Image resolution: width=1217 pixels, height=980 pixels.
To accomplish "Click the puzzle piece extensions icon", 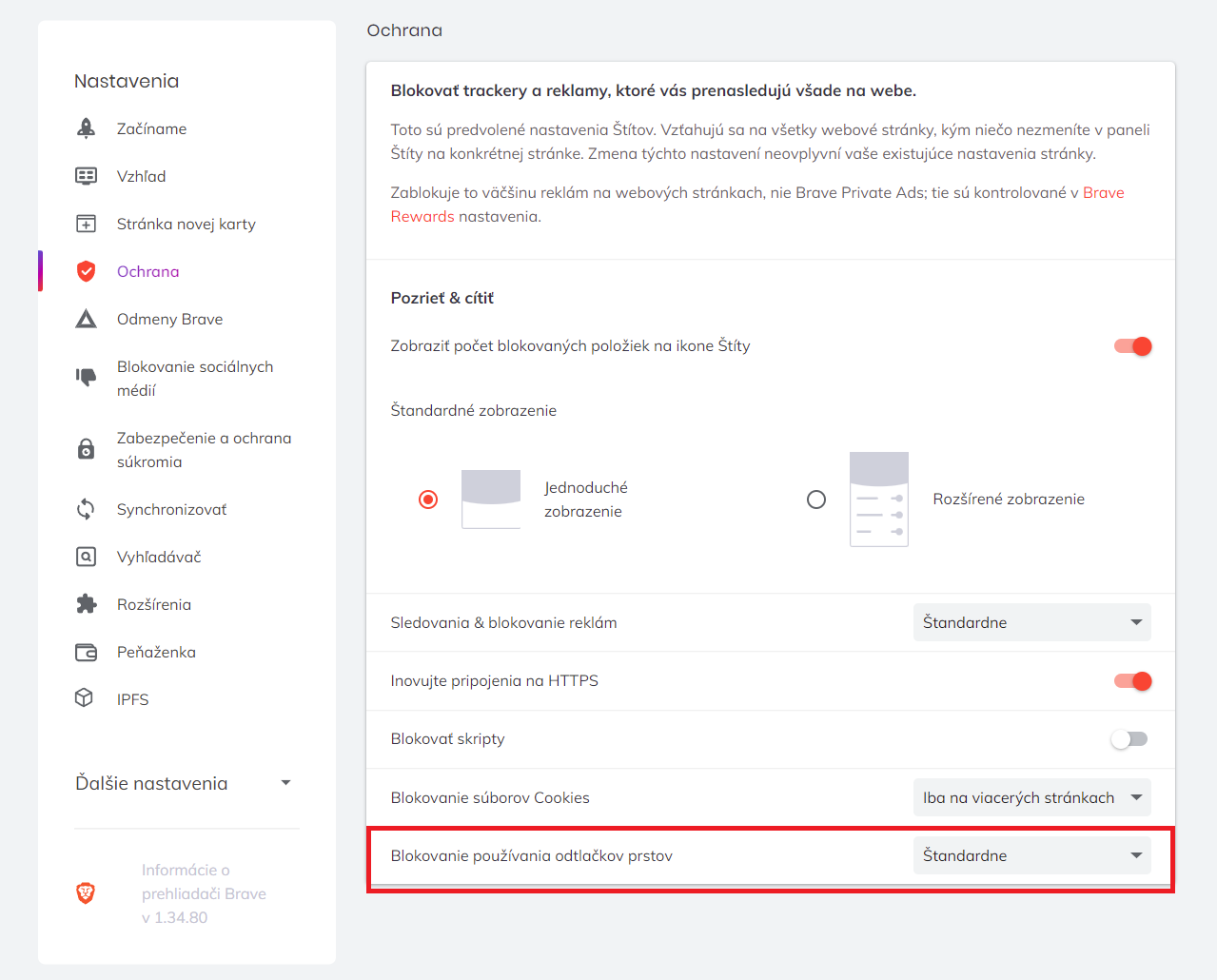I will (86, 604).
